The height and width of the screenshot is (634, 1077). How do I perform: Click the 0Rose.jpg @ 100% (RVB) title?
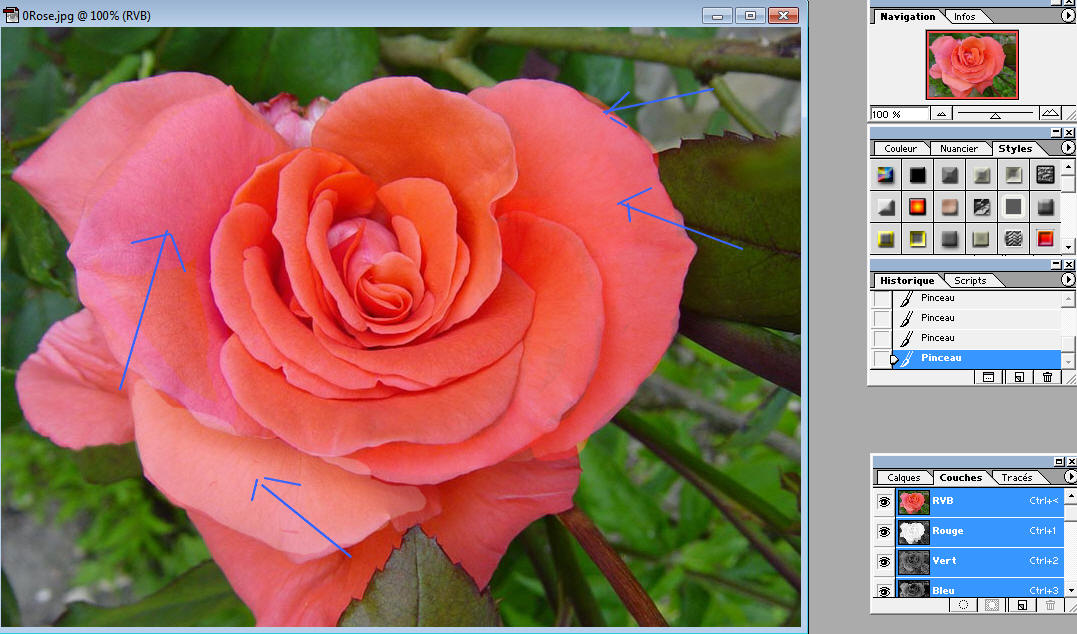coord(87,15)
